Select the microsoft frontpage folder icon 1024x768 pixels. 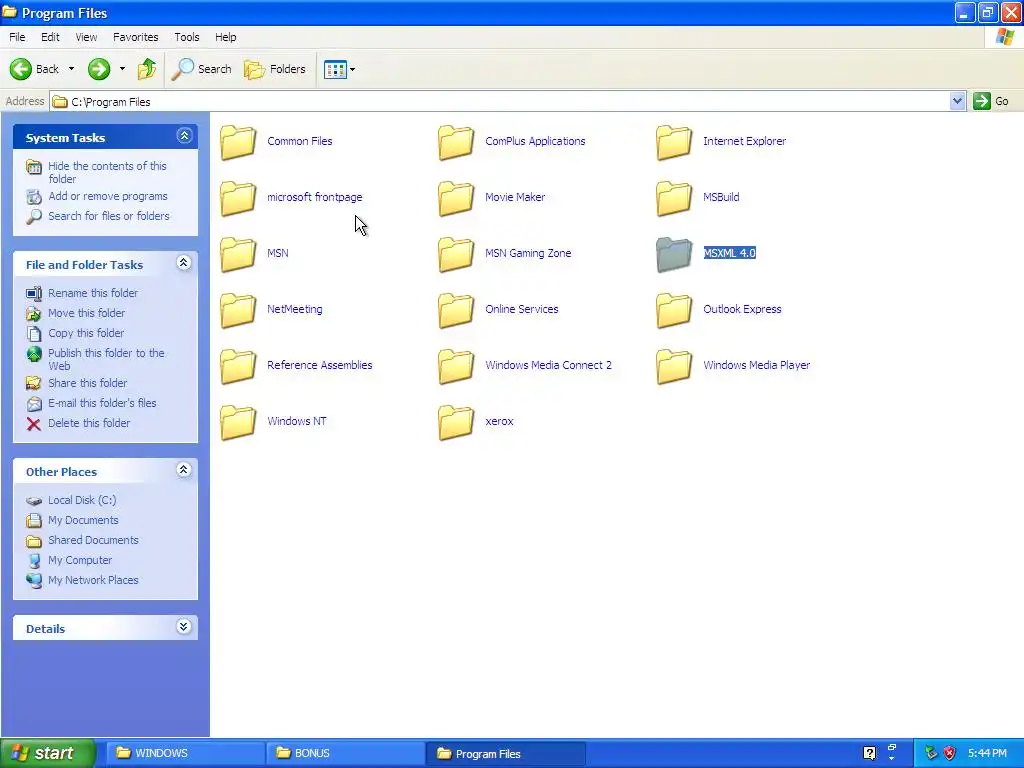(x=238, y=198)
